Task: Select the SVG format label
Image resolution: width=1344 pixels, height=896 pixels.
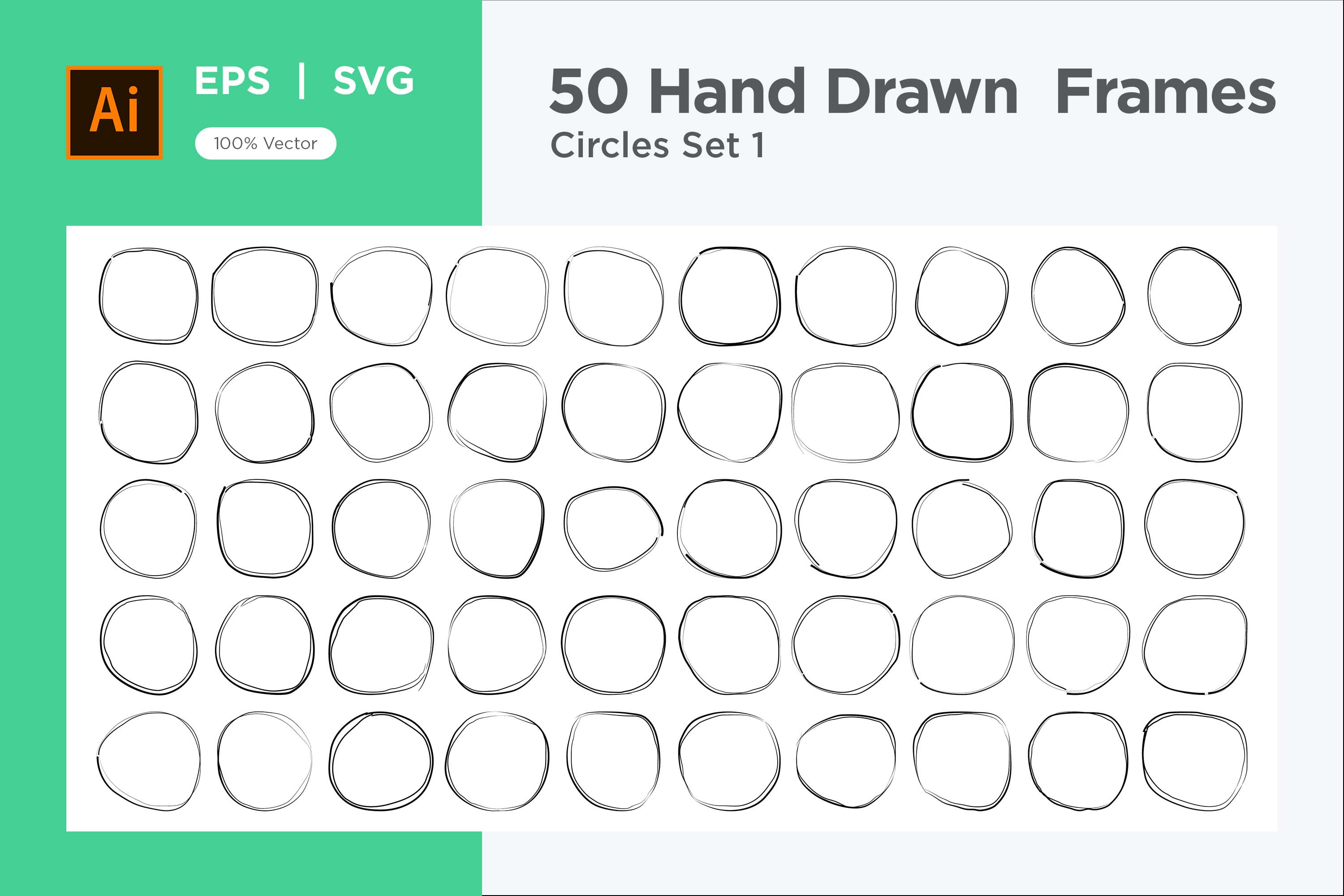Action: click(x=374, y=81)
